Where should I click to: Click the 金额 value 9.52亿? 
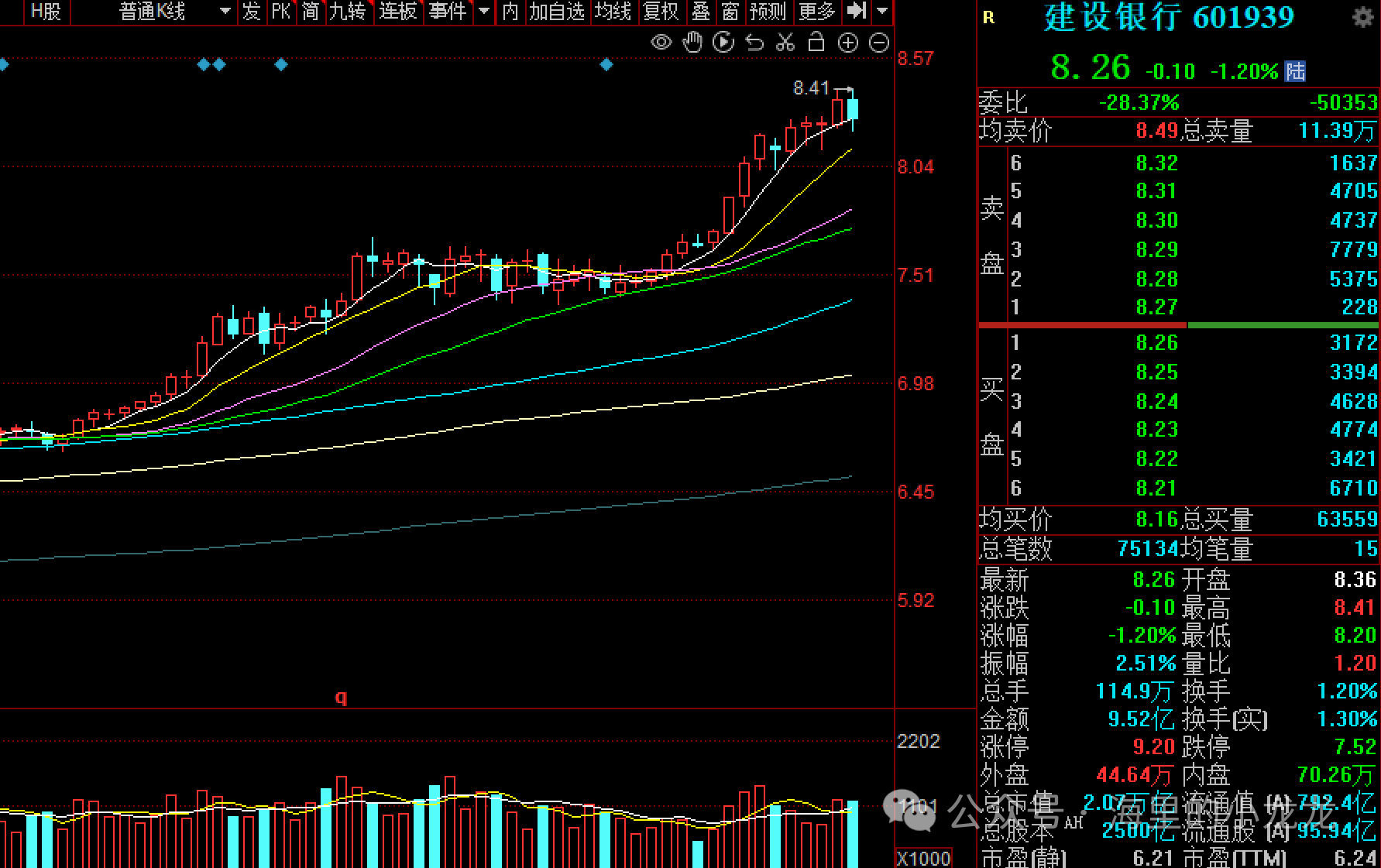(x=1141, y=719)
